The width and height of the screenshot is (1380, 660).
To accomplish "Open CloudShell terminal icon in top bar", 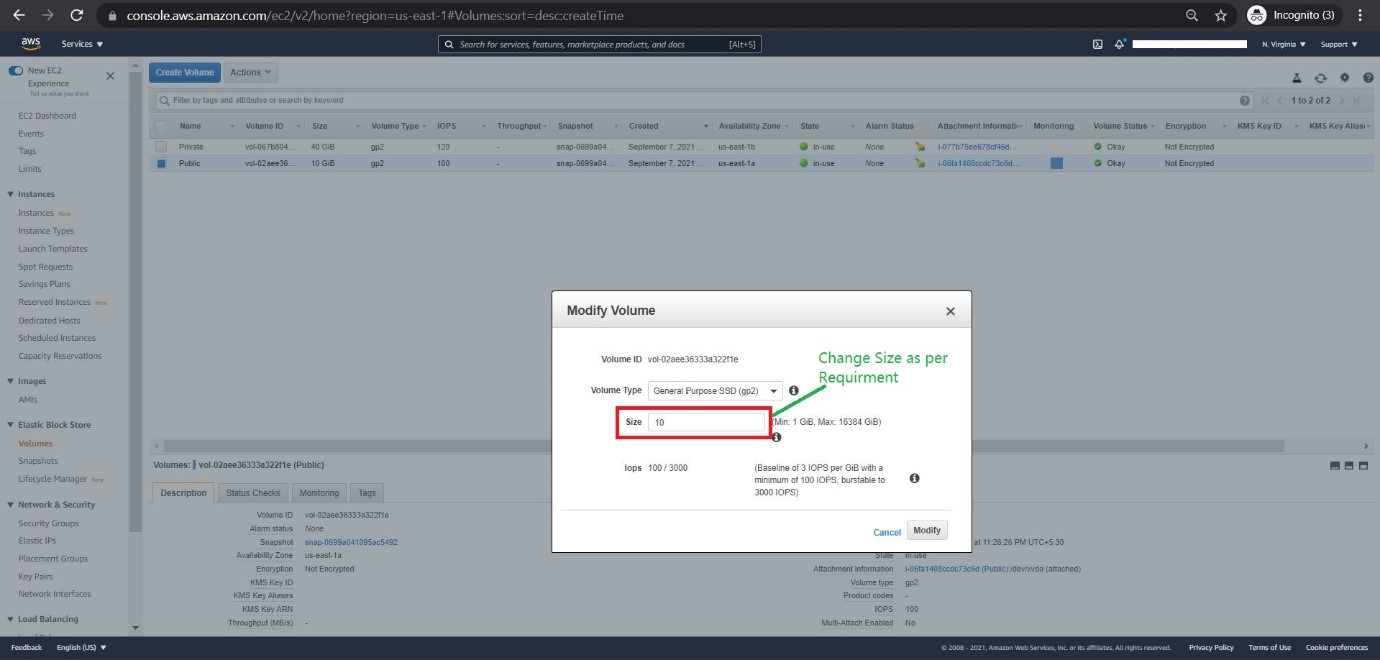I will pos(1097,44).
